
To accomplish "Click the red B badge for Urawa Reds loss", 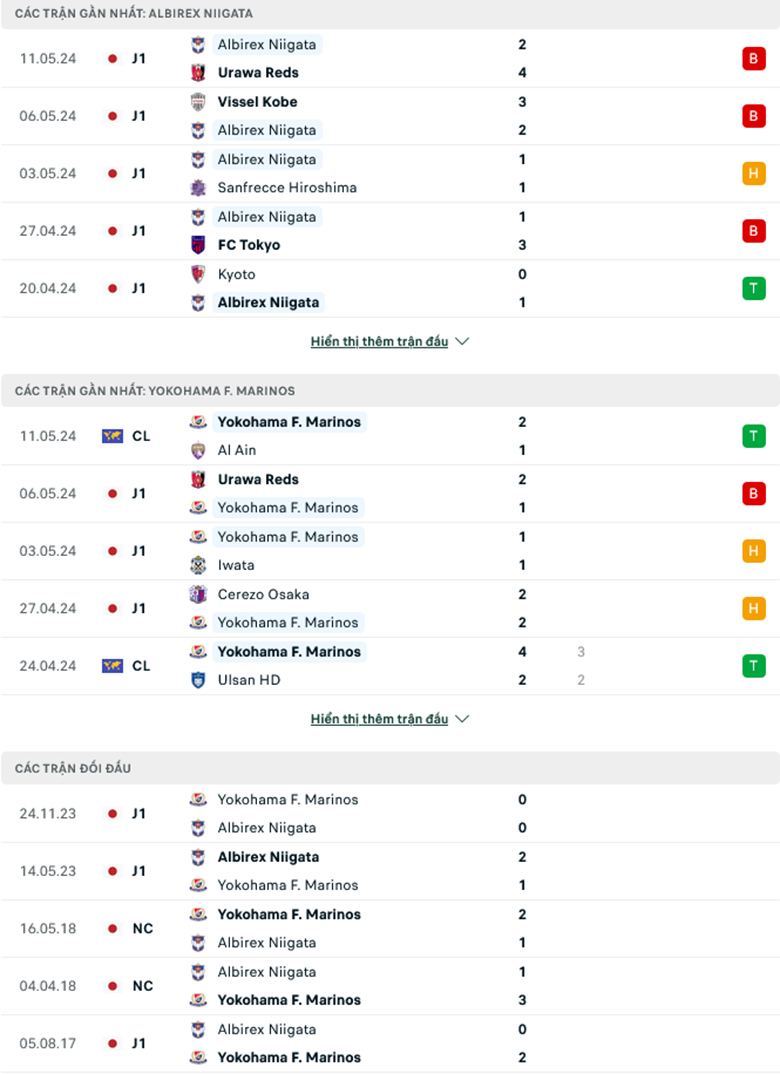I will click(753, 59).
